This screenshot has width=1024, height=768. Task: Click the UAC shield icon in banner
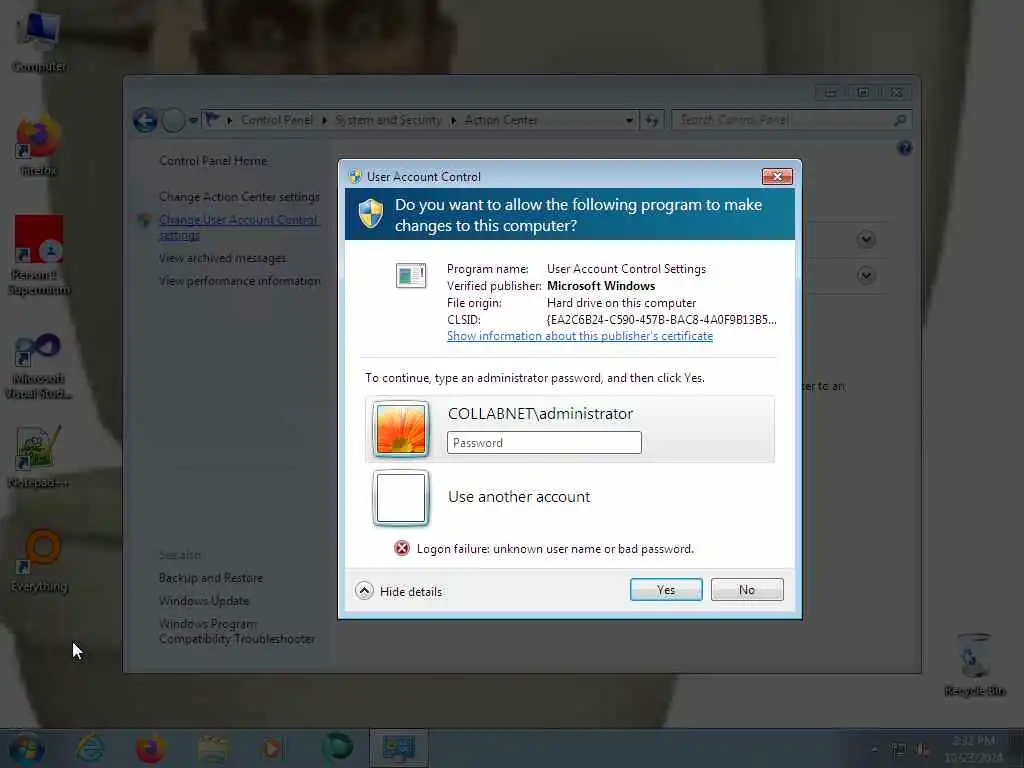pyautogui.click(x=371, y=214)
